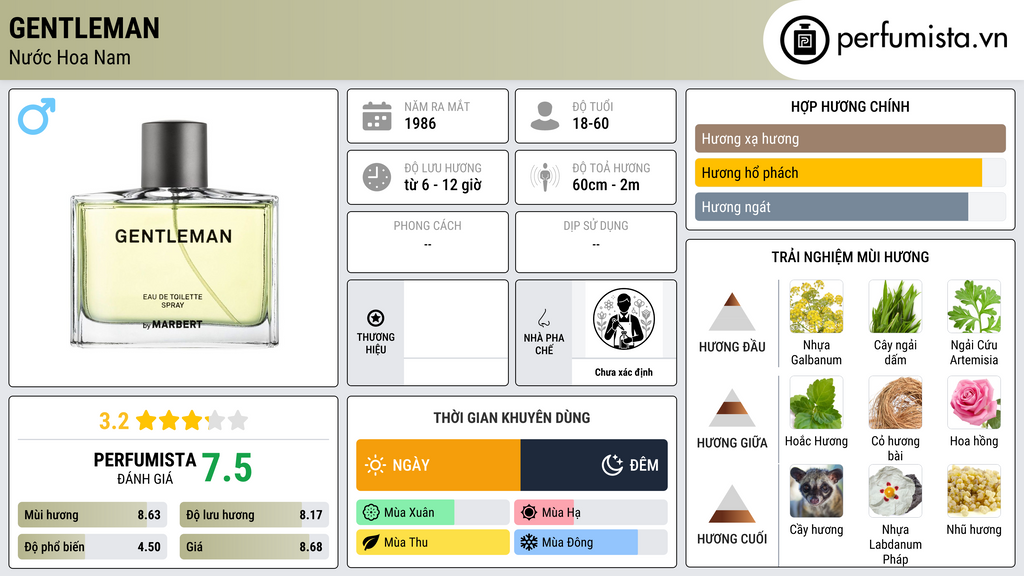The image size is (1024, 576).
Task: Click the sun icon for Mùa Hạ
Action: tap(529, 513)
